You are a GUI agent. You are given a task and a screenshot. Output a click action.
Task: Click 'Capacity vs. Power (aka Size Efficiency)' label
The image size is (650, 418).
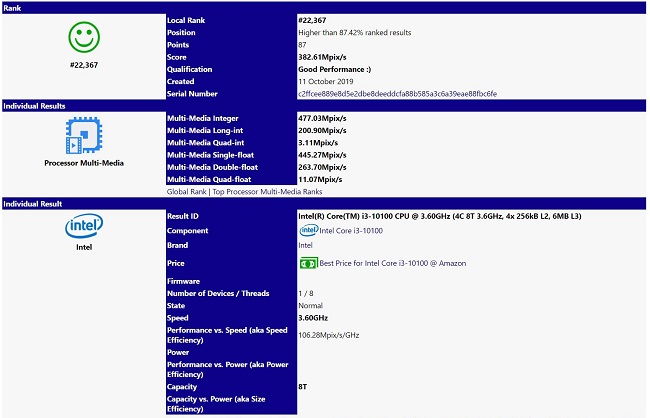tap(216, 404)
